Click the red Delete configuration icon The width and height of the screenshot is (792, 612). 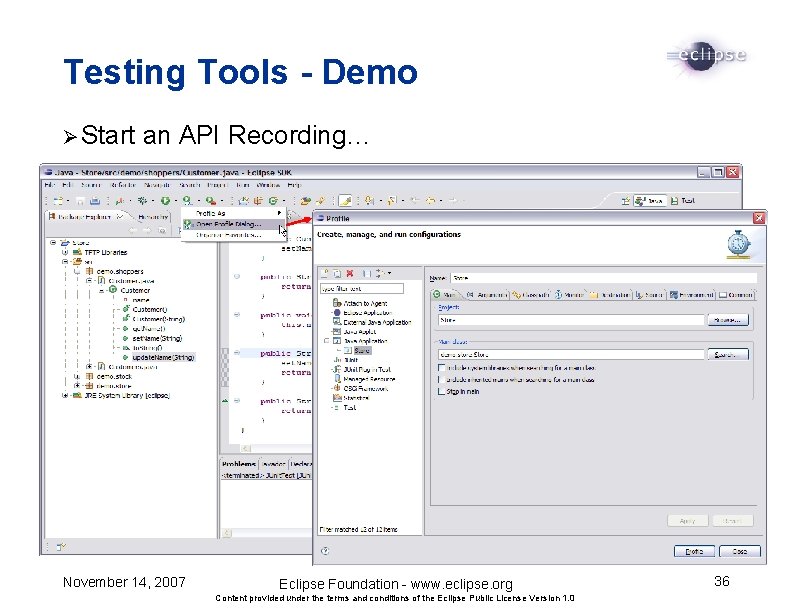pyautogui.click(x=350, y=273)
